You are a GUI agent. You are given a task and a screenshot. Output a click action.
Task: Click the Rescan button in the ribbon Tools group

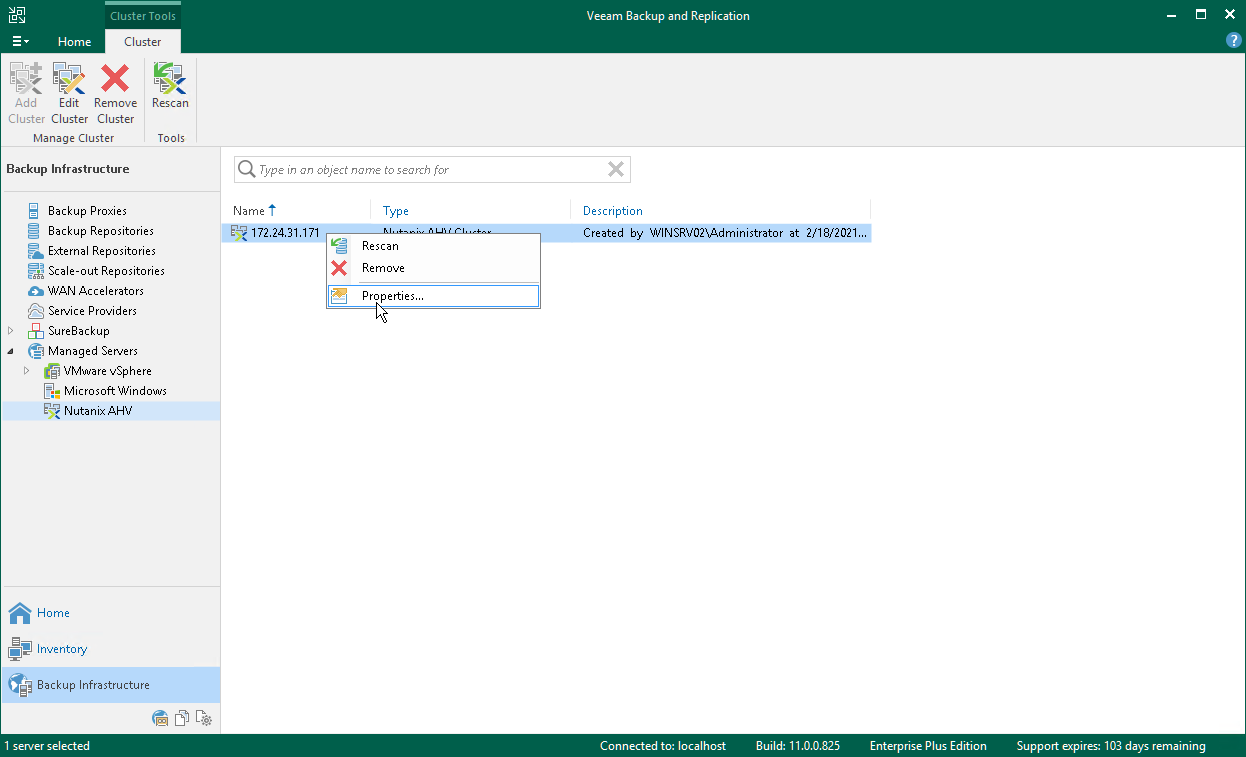point(170,86)
